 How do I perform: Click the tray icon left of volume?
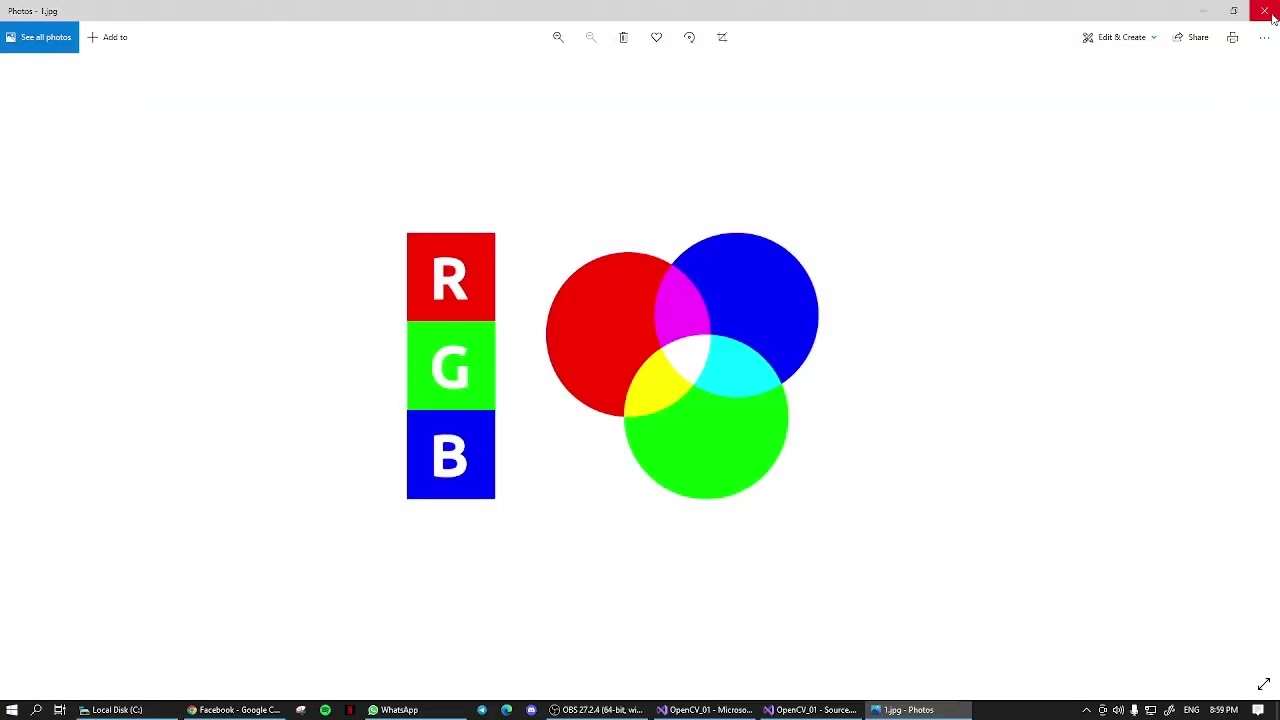coord(1102,710)
